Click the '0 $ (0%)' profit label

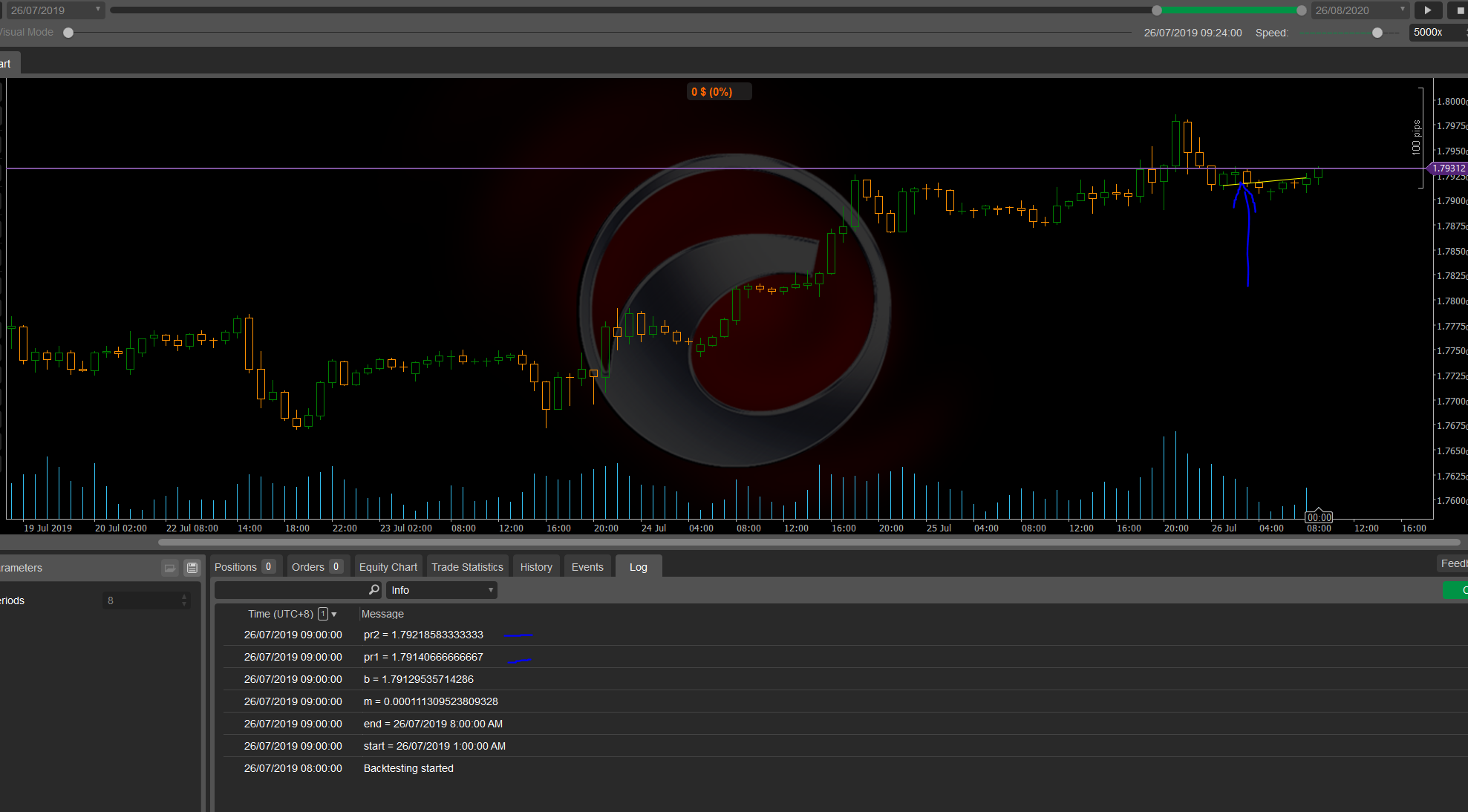[x=719, y=91]
